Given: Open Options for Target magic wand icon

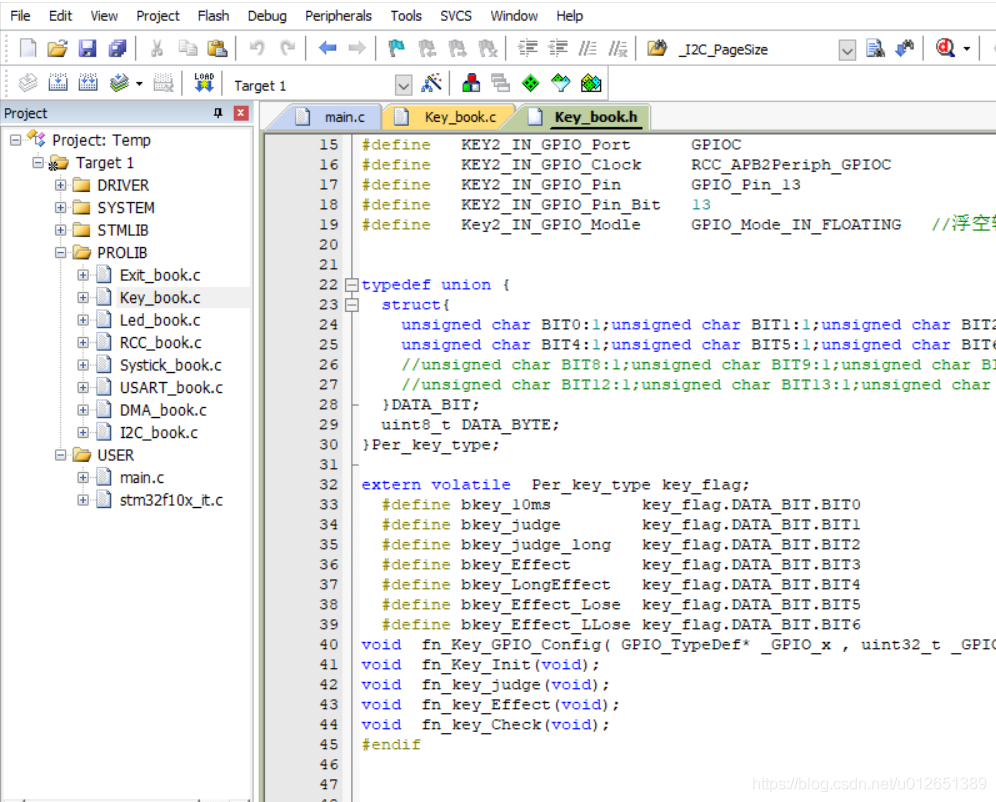Looking at the screenshot, I should click(x=432, y=84).
